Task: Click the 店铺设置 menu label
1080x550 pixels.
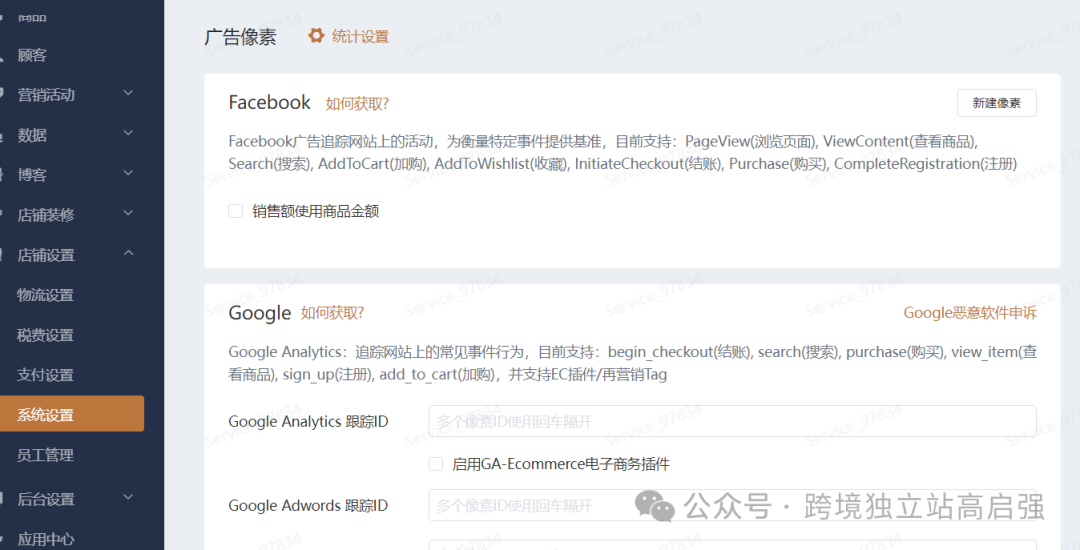Action: (x=45, y=255)
